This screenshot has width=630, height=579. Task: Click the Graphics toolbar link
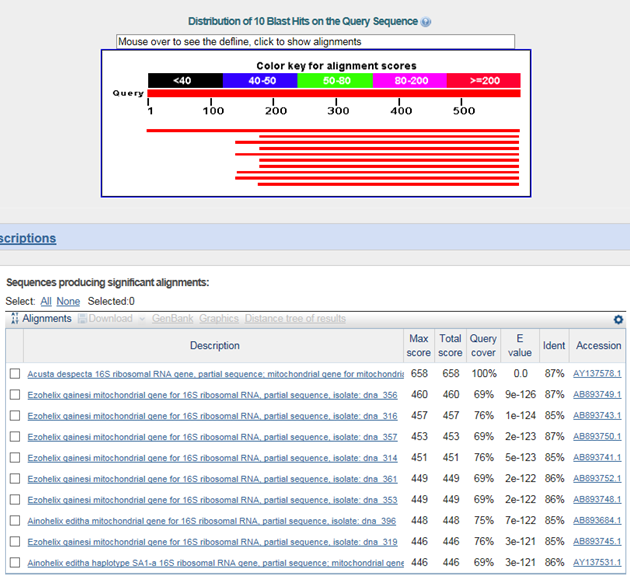click(x=219, y=319)
